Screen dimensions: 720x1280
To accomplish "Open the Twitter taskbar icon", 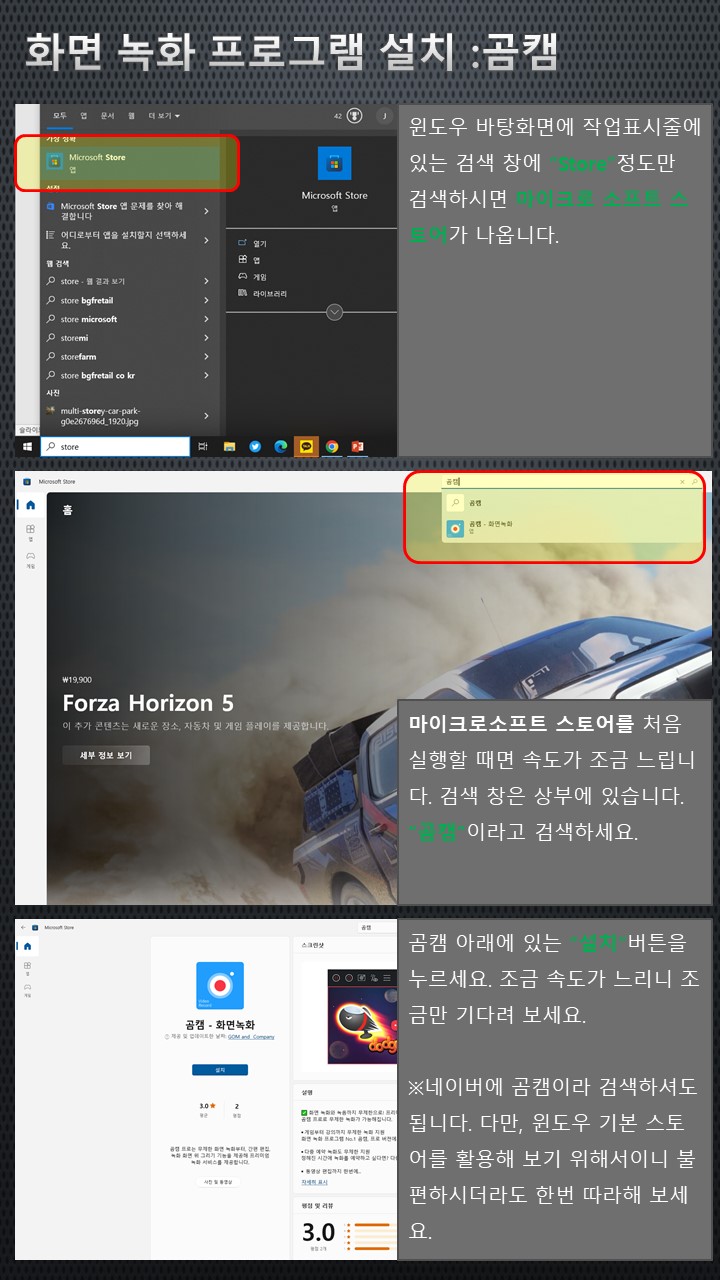I will pyautogui.click(x=255, y=447).
